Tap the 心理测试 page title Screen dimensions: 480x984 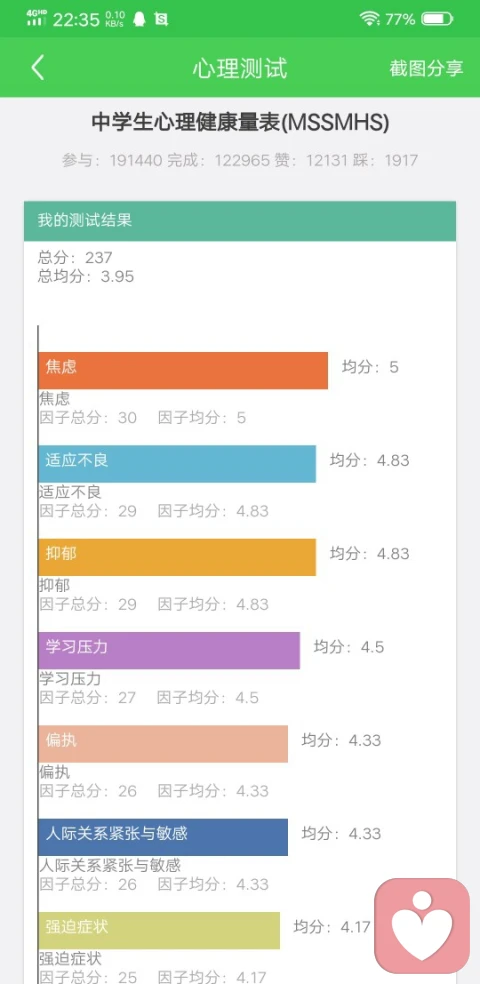(240, 68)
